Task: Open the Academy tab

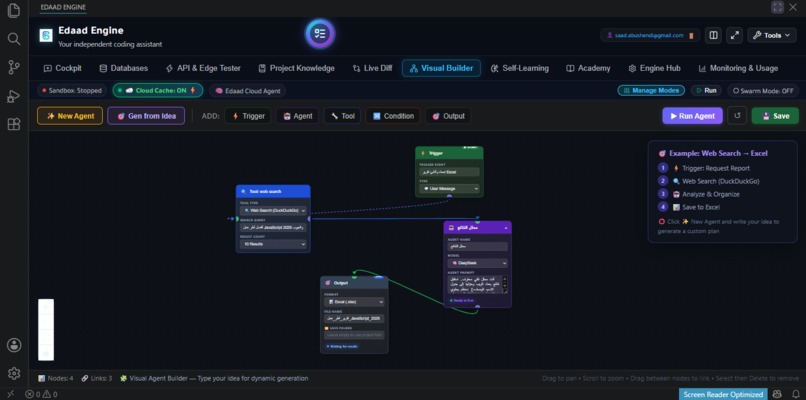Action: tap(588, 68)
